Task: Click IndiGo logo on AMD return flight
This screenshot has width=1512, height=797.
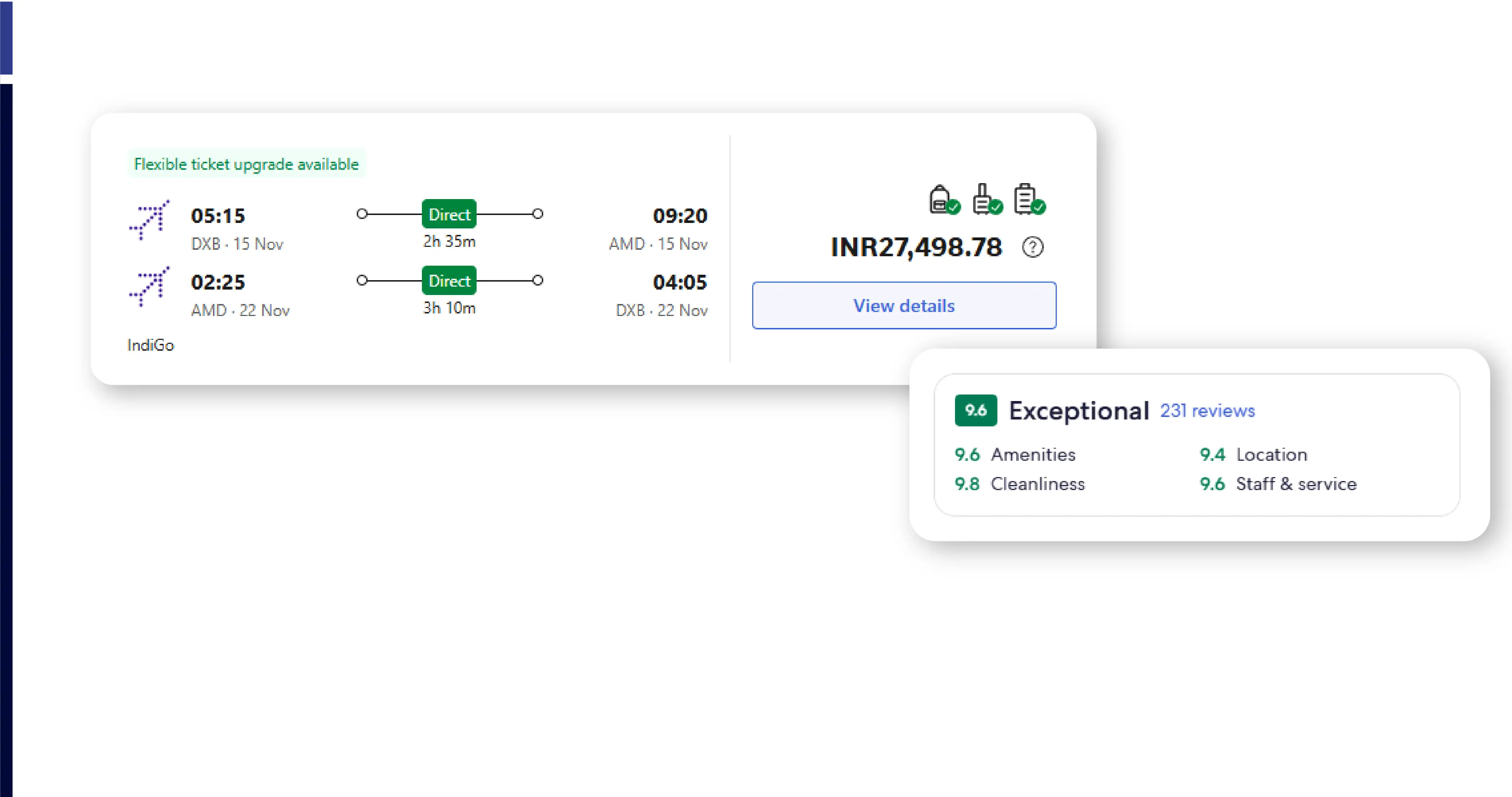Action: [x=149, y=286]
